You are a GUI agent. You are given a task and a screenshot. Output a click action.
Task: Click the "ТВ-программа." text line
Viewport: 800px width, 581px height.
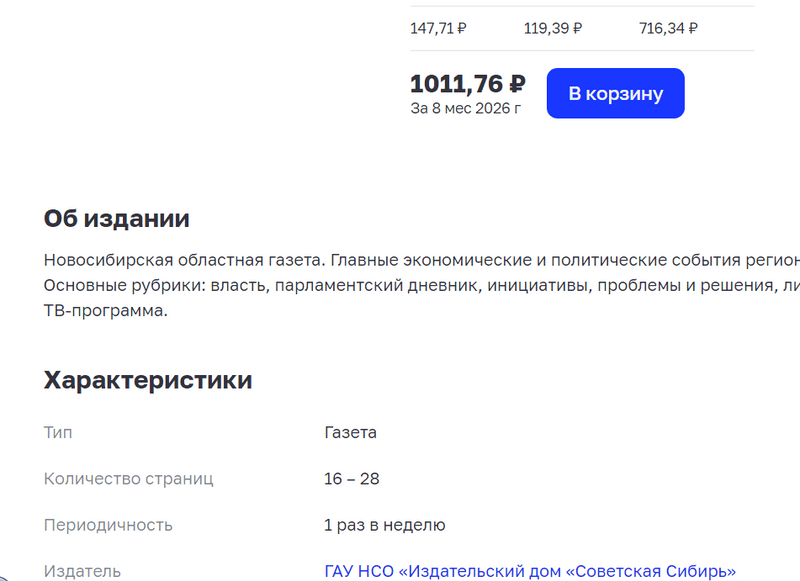click(x=105, y=311)
